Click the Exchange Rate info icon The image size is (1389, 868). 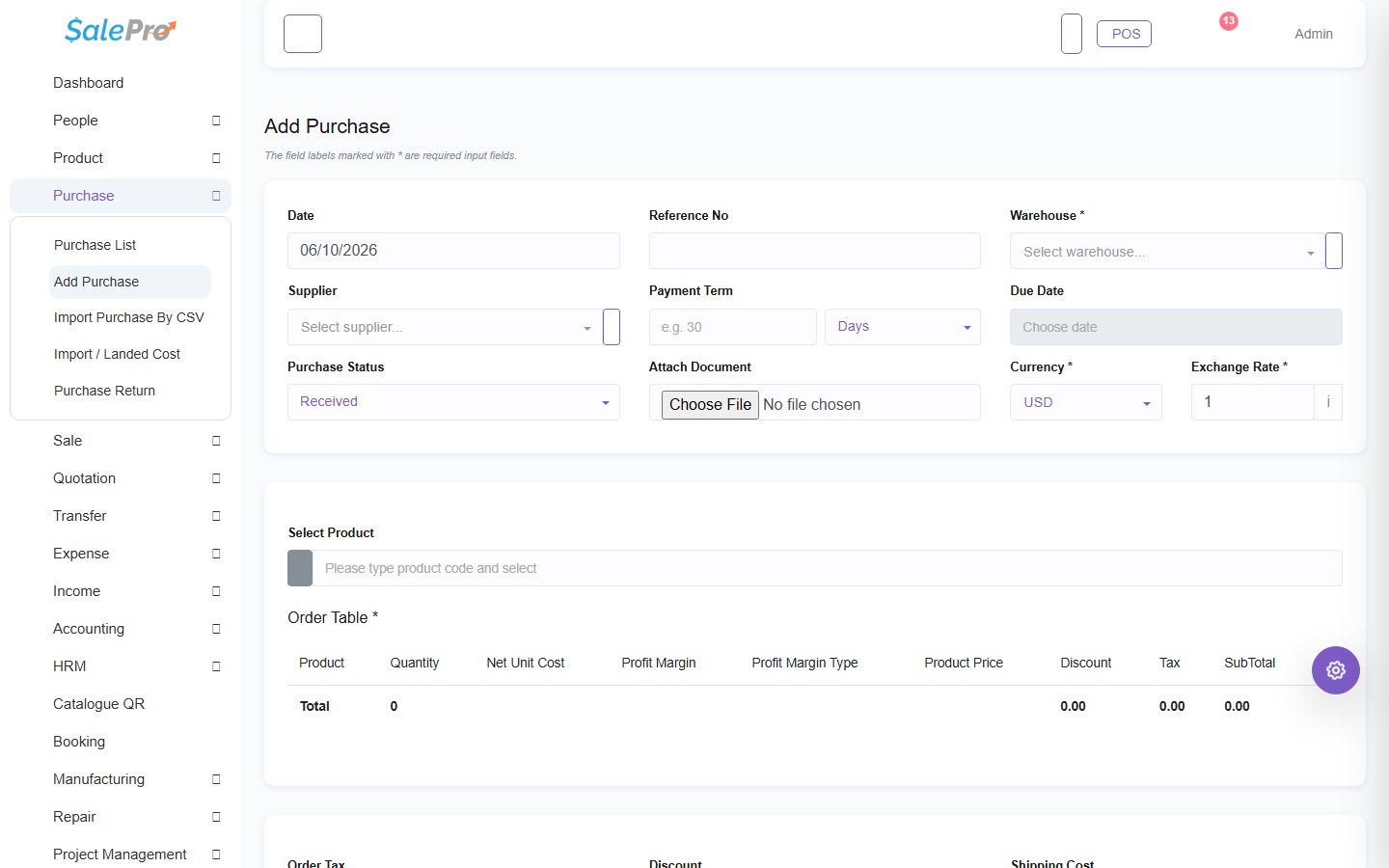point(1328,402)
